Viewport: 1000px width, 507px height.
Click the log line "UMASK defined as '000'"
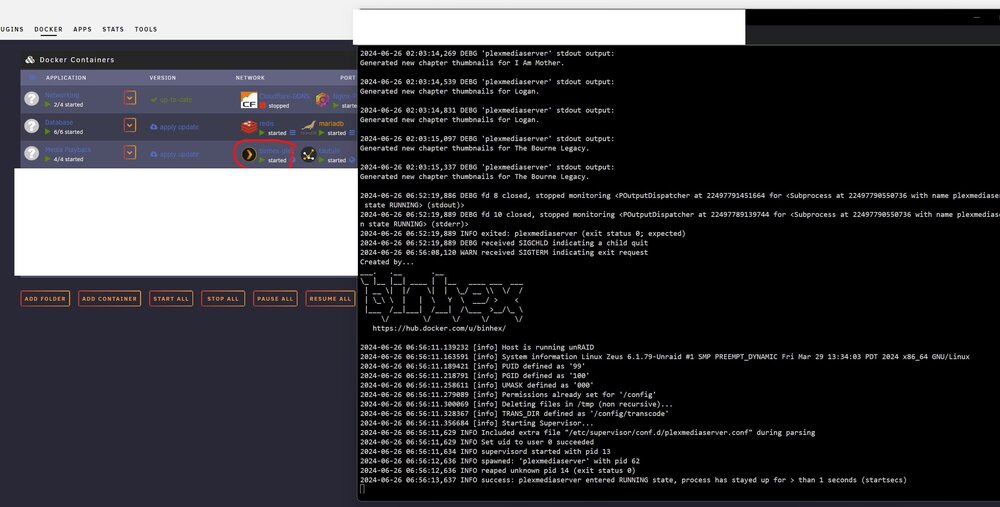click(476, 385)
